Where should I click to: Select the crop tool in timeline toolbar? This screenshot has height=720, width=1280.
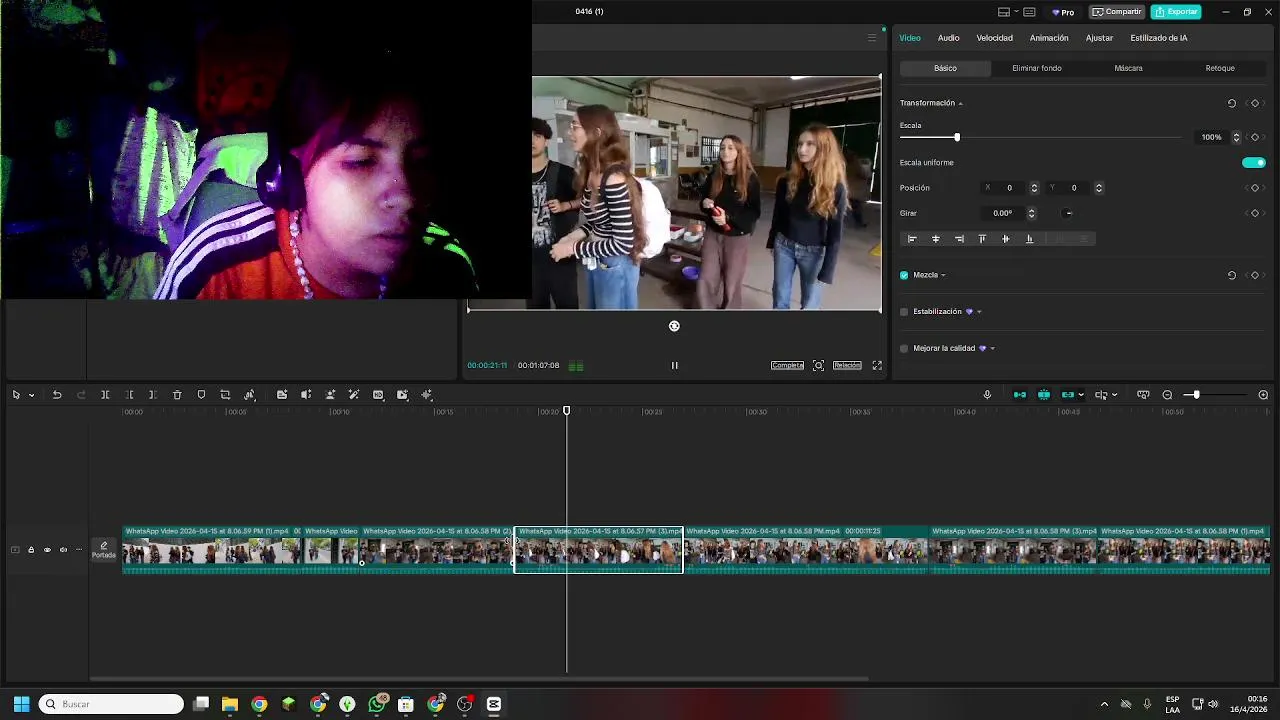pos(225,395)
